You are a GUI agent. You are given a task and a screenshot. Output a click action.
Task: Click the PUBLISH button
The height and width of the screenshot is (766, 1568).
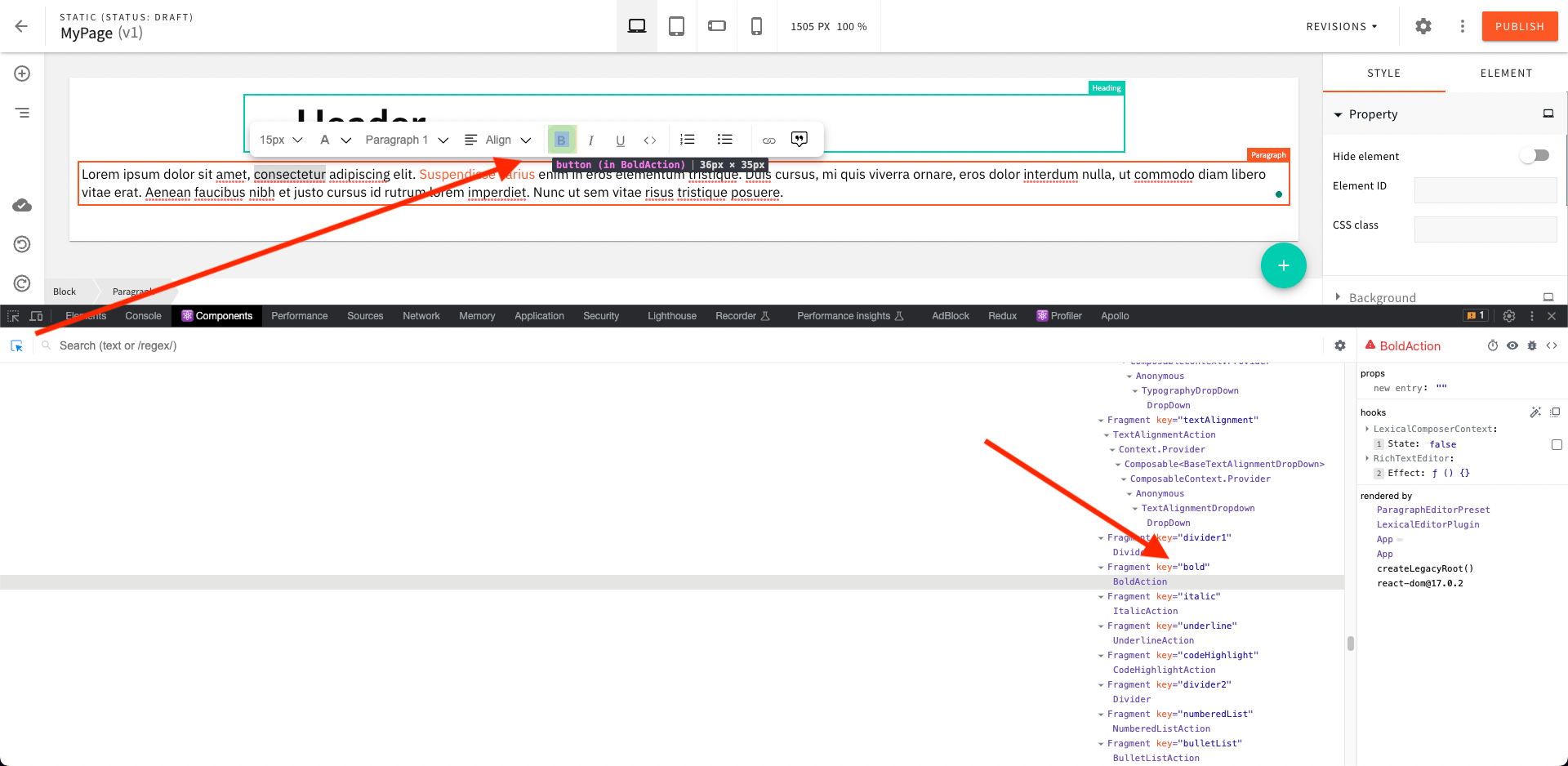click(1519, 25)
